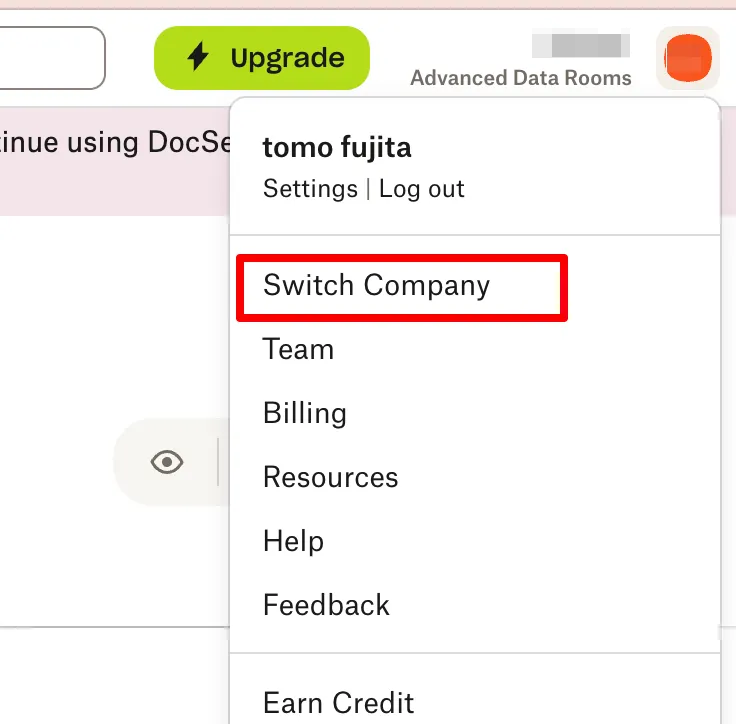Log out of the account
Screen dimensions: 736x724
[422, 189]
